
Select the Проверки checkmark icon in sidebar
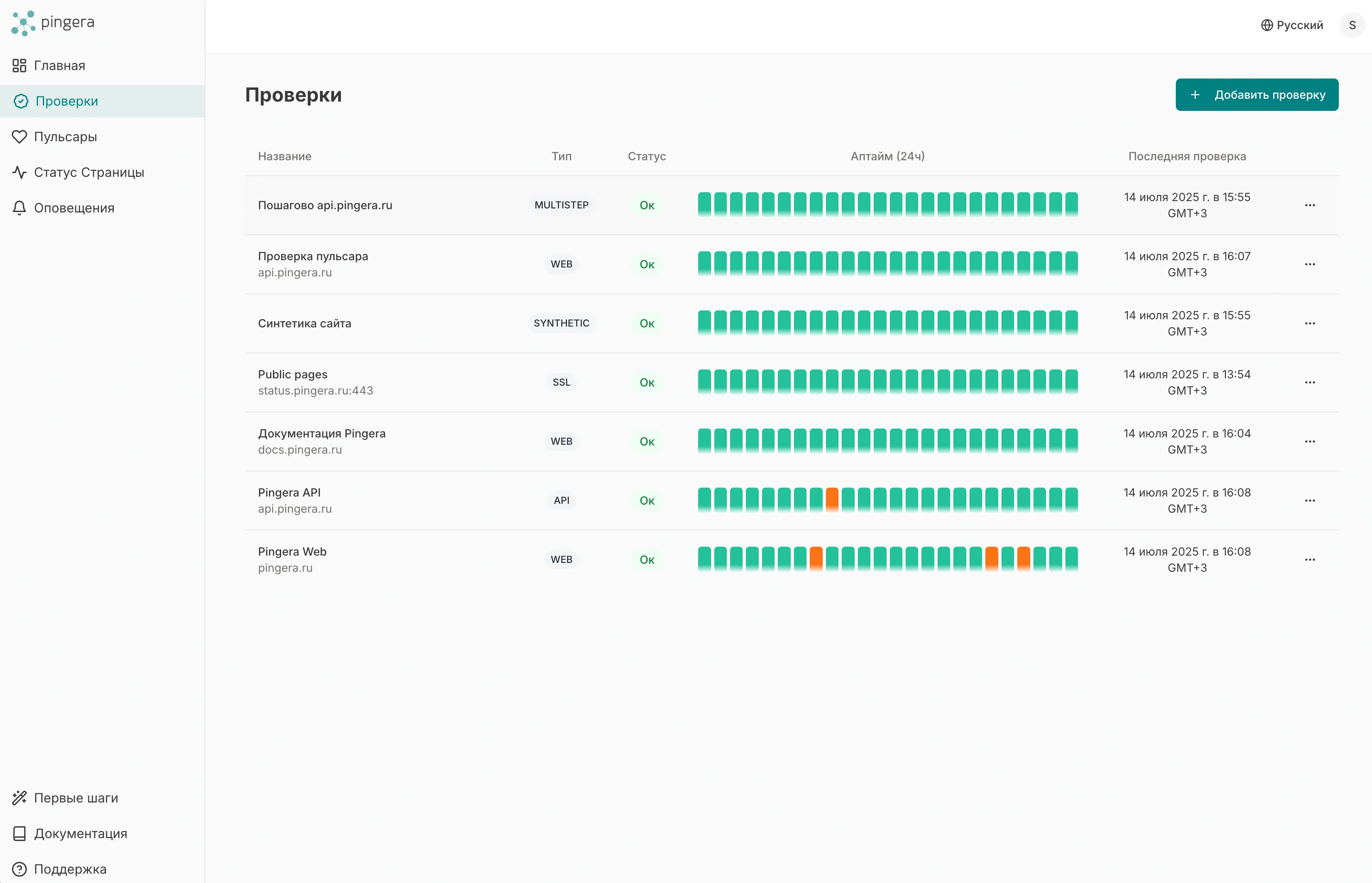coord(21,101)
